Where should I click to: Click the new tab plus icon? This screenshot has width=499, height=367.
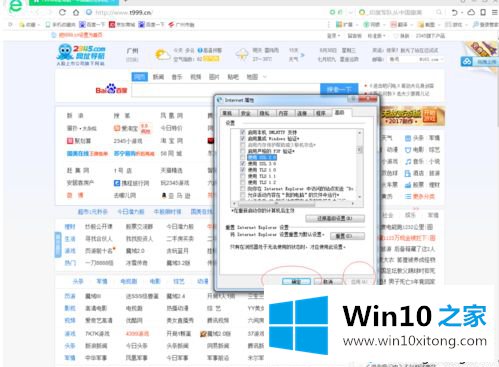coord(126,1)
